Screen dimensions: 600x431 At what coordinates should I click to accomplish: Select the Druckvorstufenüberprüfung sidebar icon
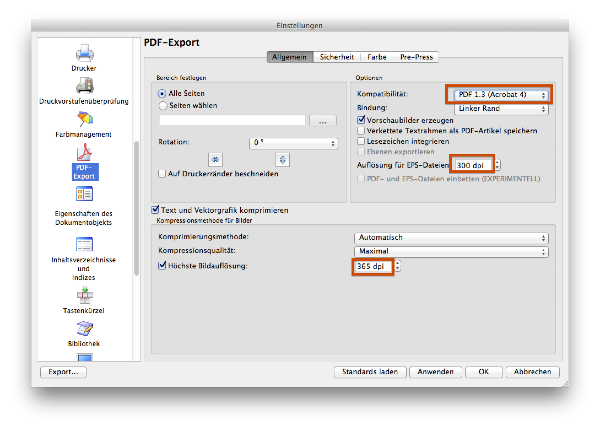pos(84,90)
